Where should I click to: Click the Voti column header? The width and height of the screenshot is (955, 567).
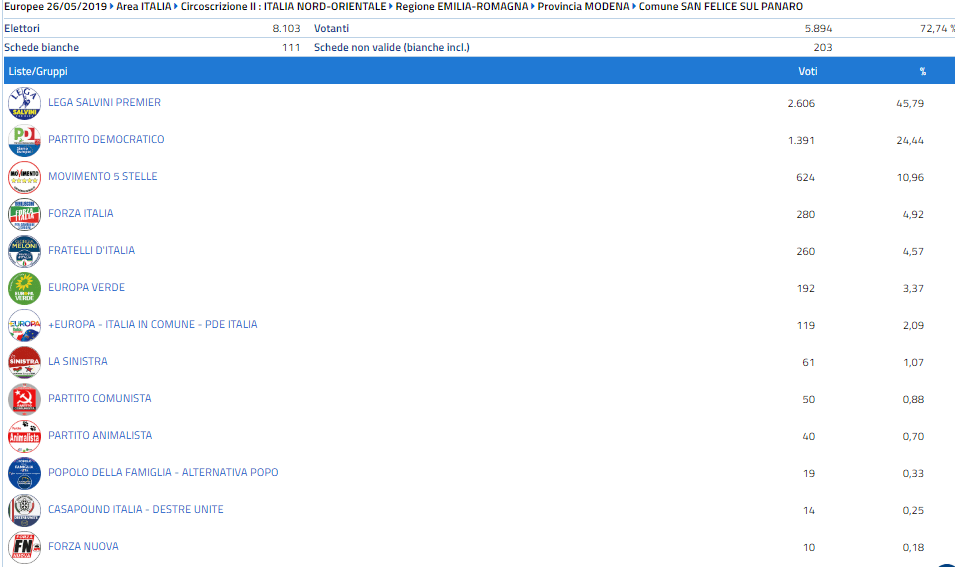[808, 71]
